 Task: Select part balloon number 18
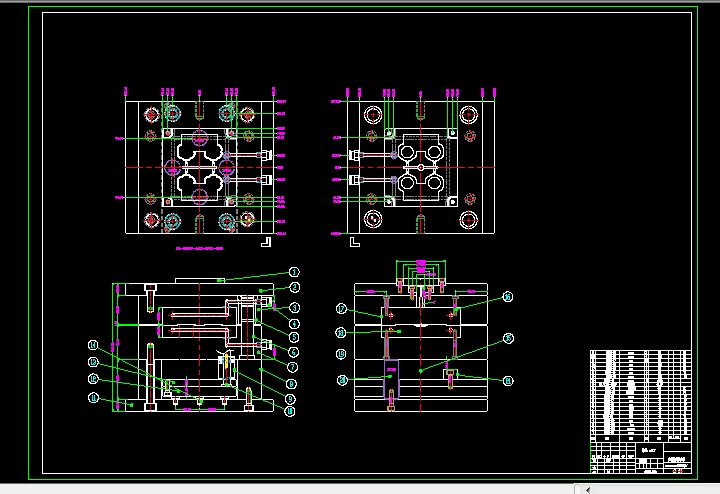point(340,333)
